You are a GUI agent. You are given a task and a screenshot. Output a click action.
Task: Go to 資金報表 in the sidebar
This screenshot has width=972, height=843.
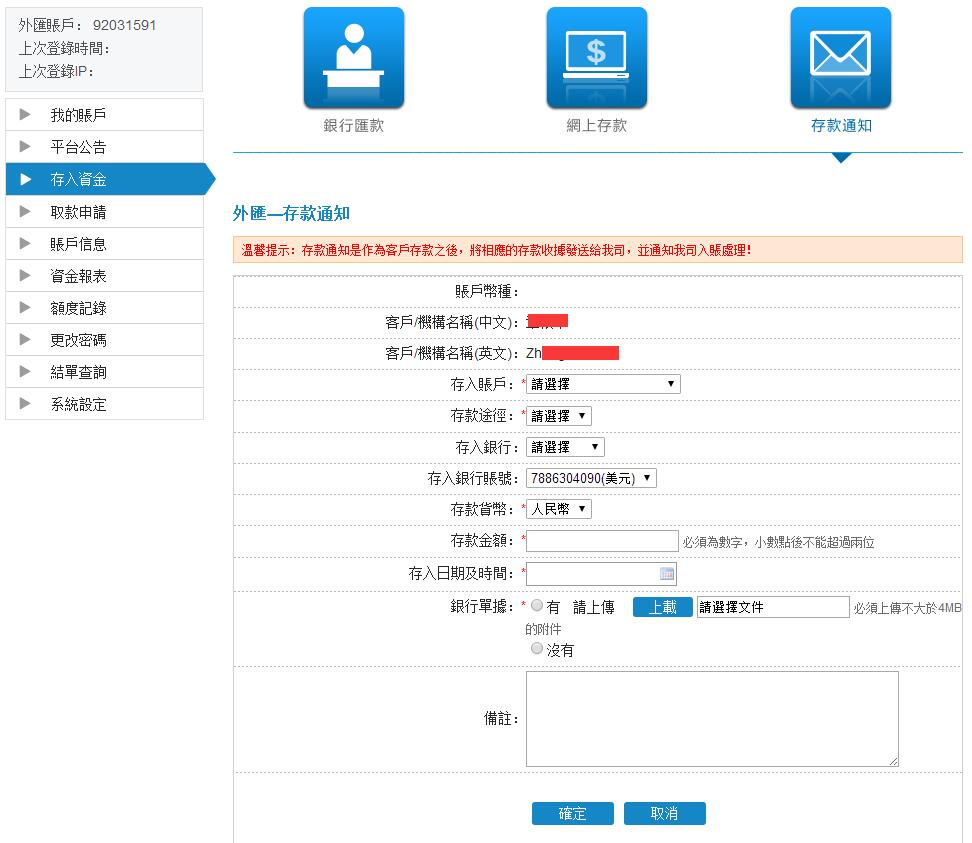tap(79, 276)
